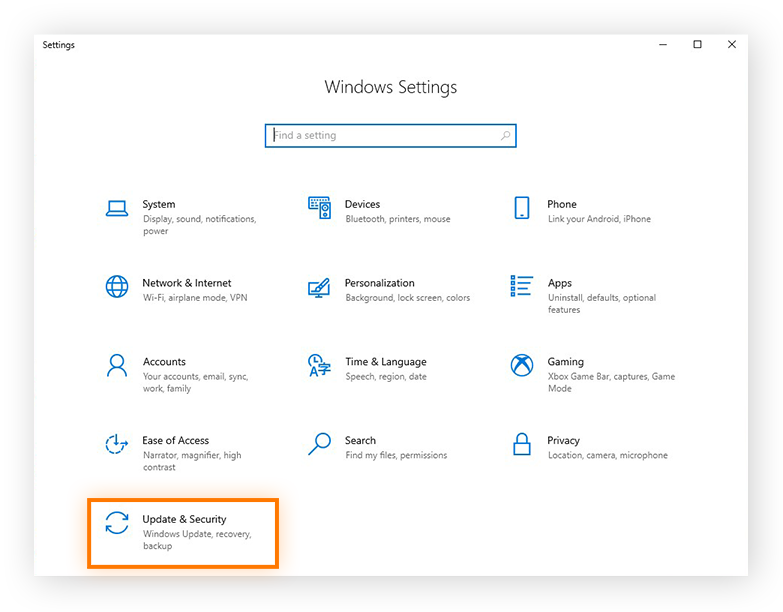Screen dimensions: 783x612
Task: Click the Personalization paintbrush icon
Action: [x=319, y=287]
